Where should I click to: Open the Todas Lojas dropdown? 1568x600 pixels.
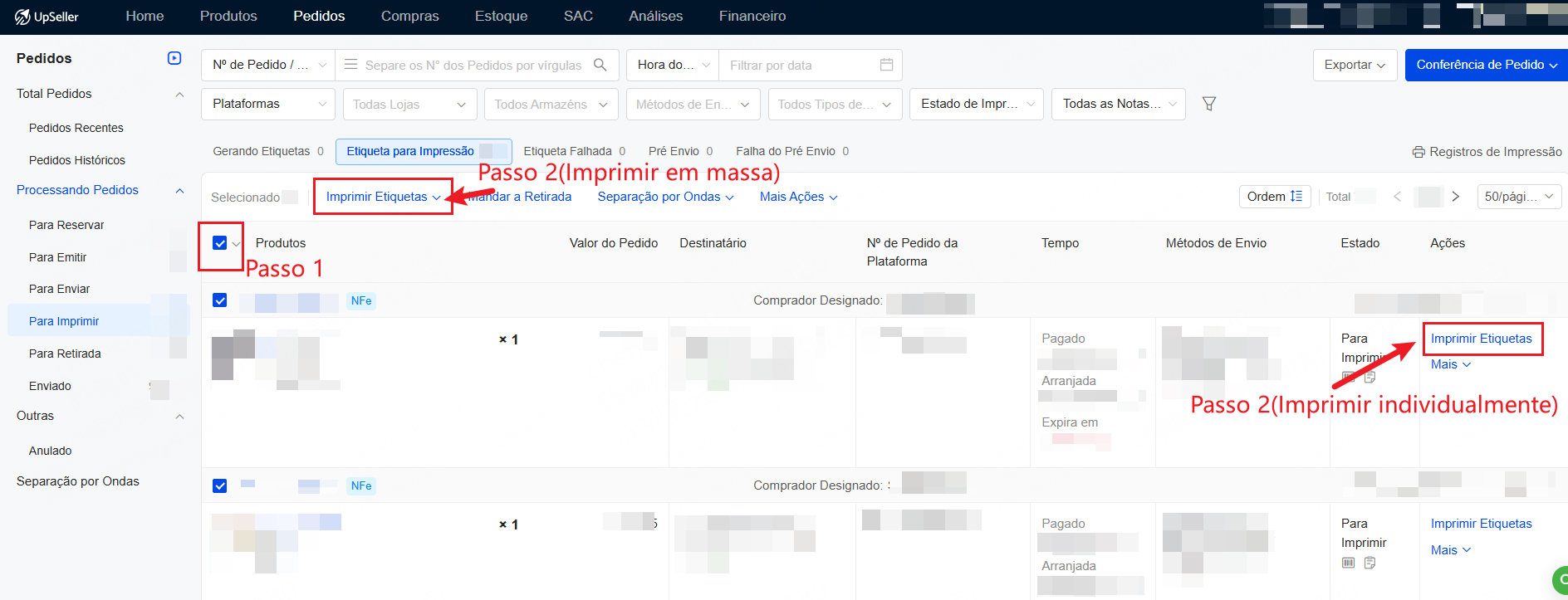click(409, 104)
